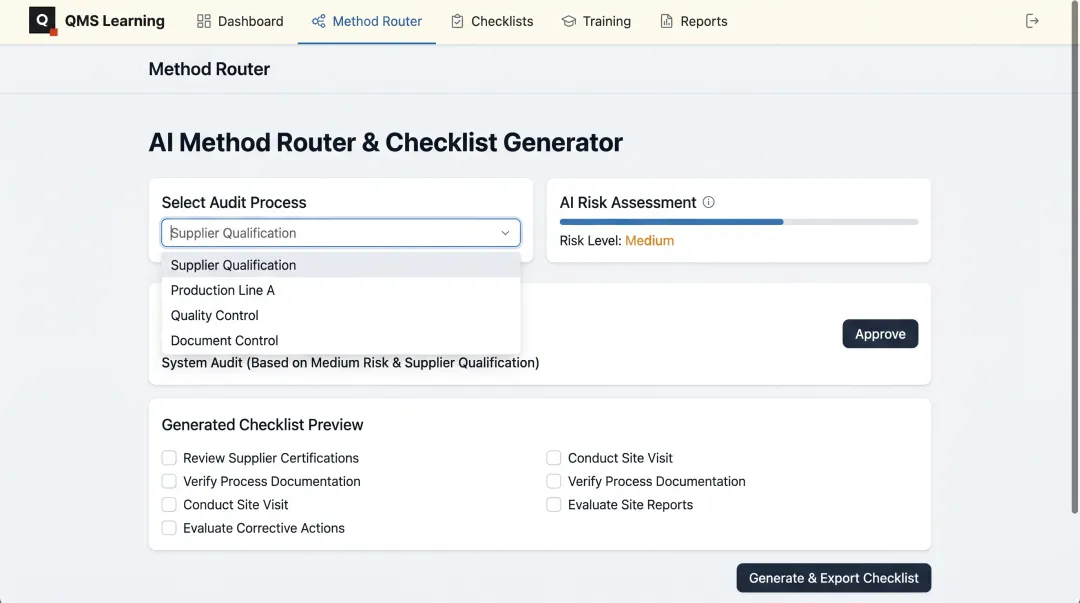Tick left column Conduct Site Visit

click(x=169, y=504)
